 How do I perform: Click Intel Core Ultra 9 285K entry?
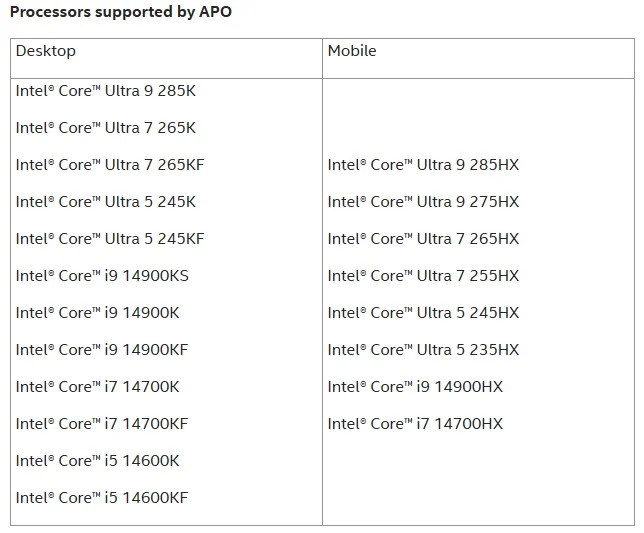click(x=106, y=91)
